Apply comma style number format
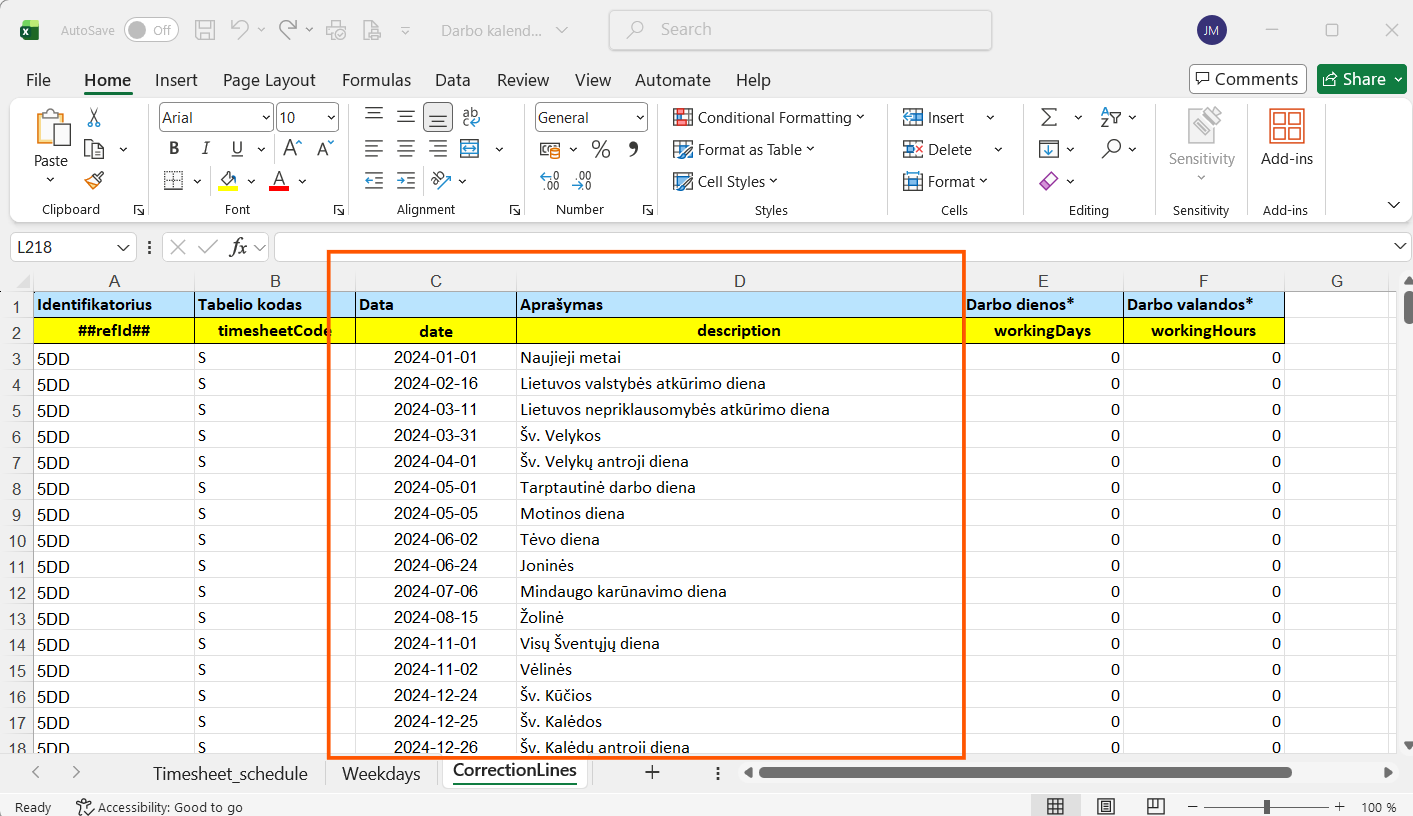The height and width of the screenshot is (816, 1413). point(632,150)
